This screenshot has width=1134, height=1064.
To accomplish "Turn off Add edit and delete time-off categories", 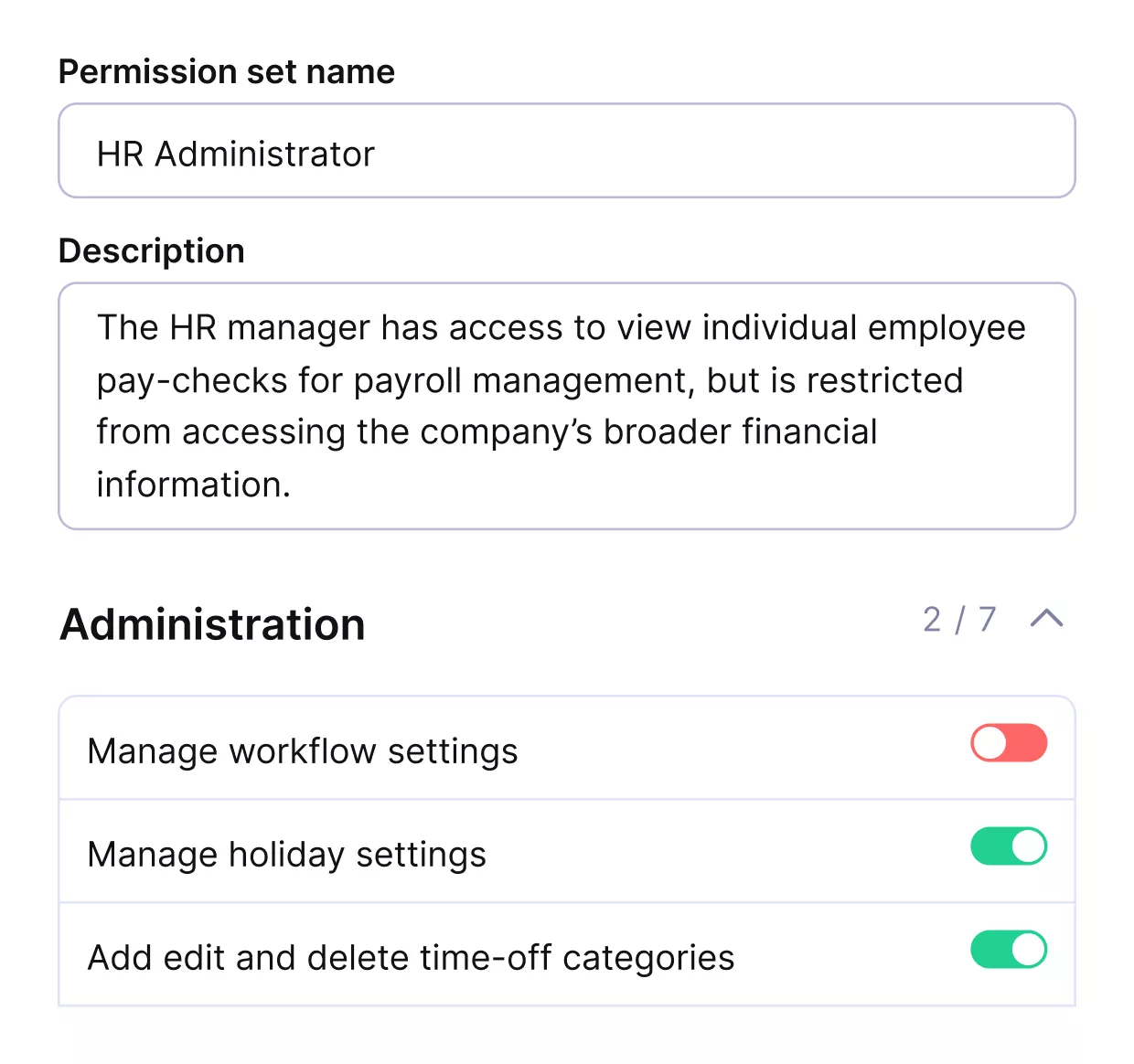I will 1009,951.
